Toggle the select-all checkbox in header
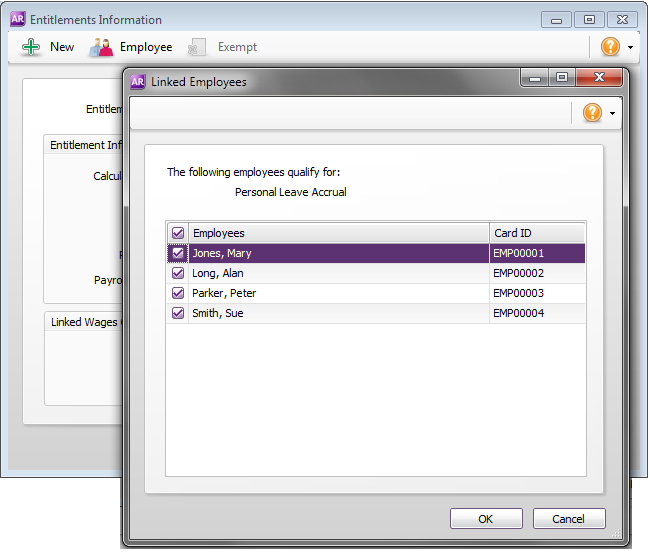This screenshot has height=554, width=650. 178,233
